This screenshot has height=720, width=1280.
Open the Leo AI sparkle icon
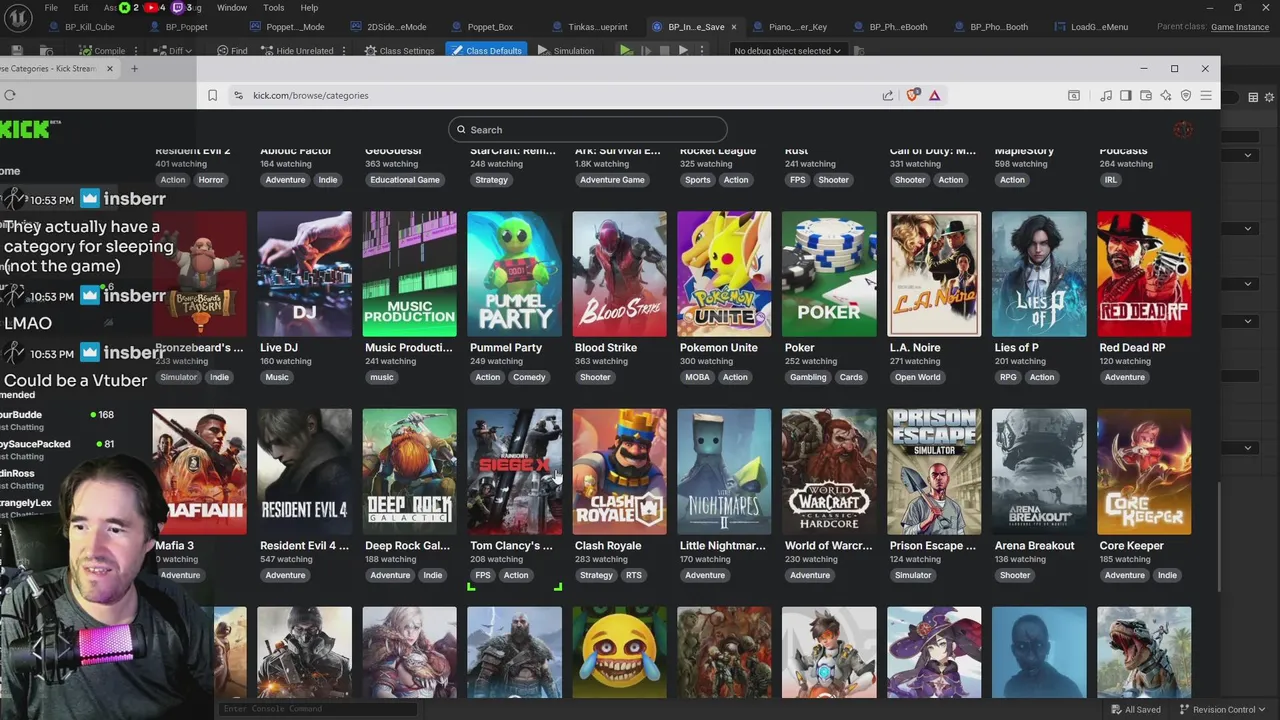[1166, 95]
